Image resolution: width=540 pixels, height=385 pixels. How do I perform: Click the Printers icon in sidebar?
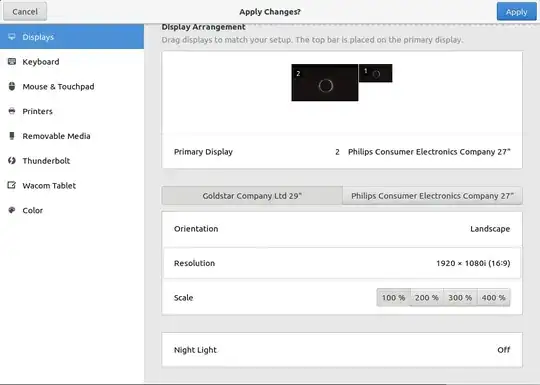coord(12,111)
